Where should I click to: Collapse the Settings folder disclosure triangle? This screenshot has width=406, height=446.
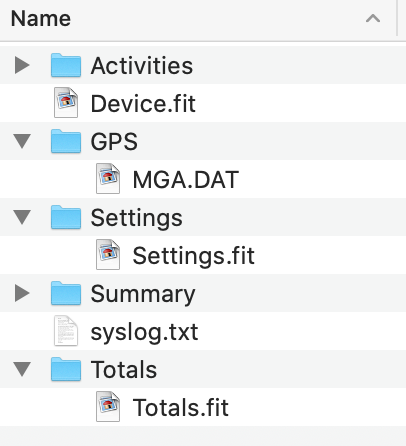click(22, 217)
